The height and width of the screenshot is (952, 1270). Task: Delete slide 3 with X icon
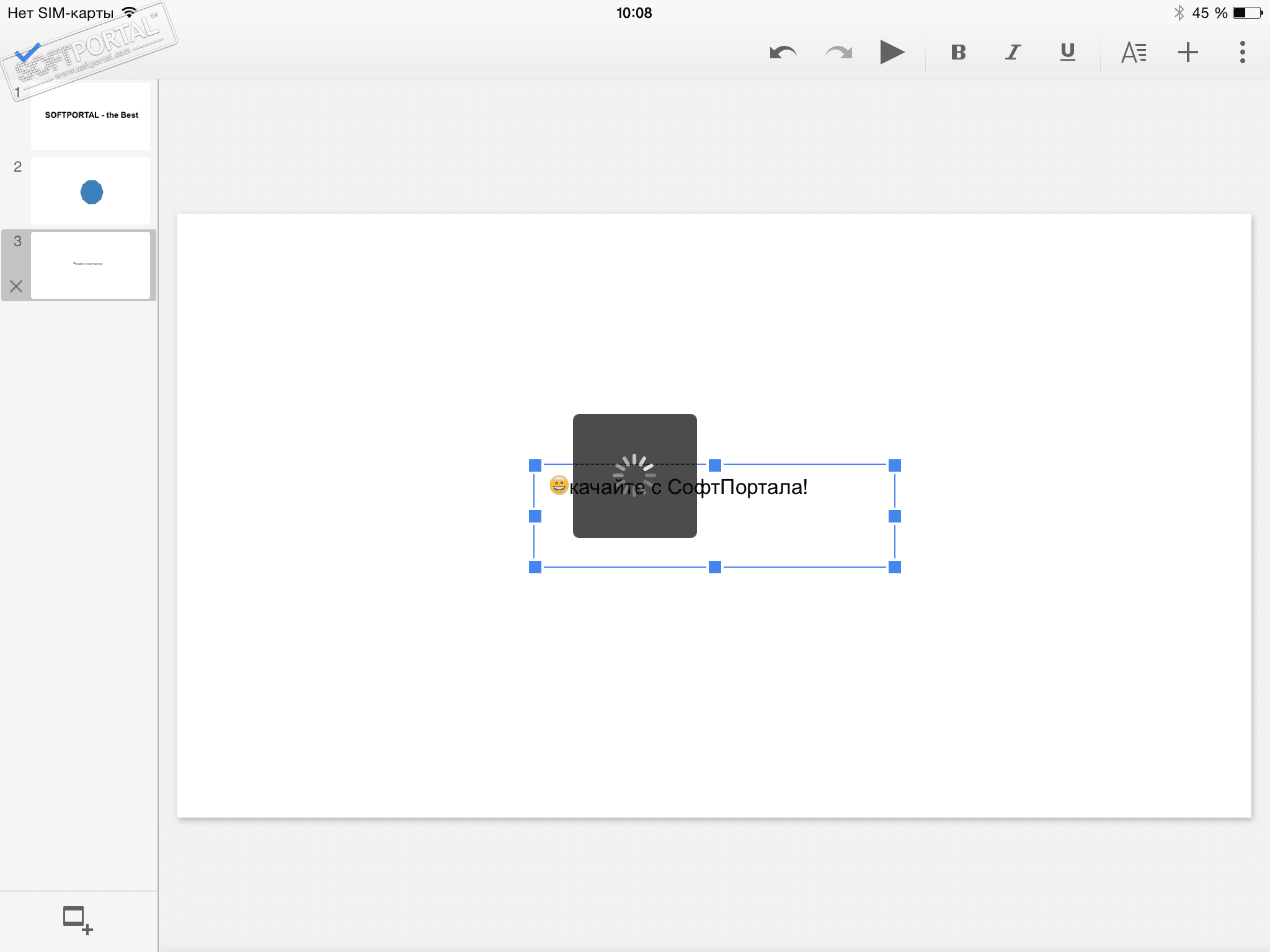click(16, 286)
